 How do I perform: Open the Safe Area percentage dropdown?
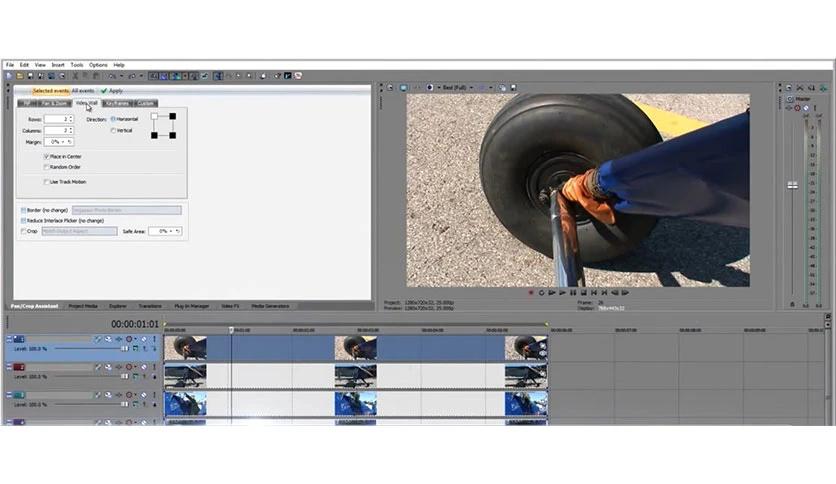(x=171, y=231)
